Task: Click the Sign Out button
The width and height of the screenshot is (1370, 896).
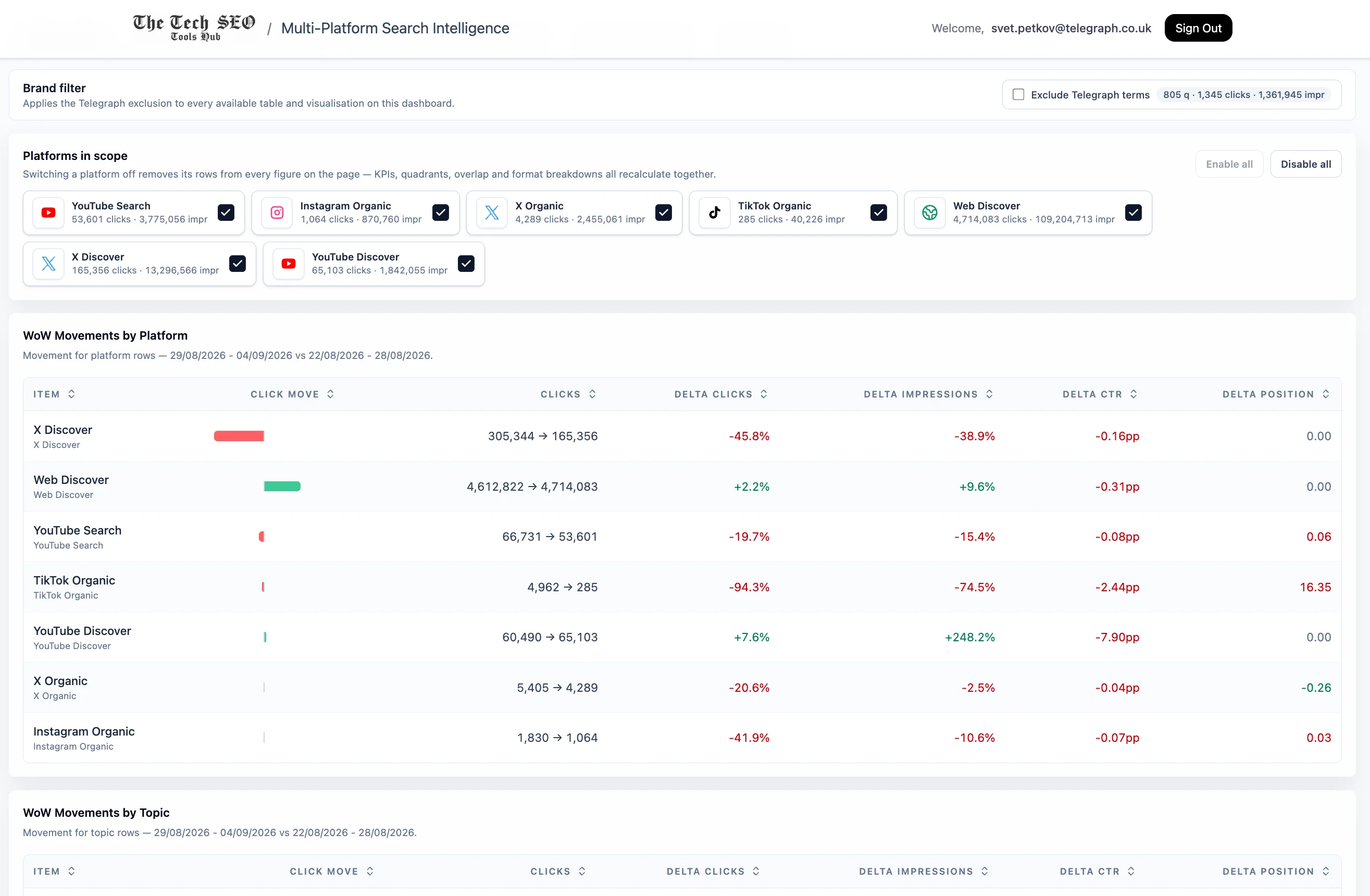Action: pos(1198,28)
